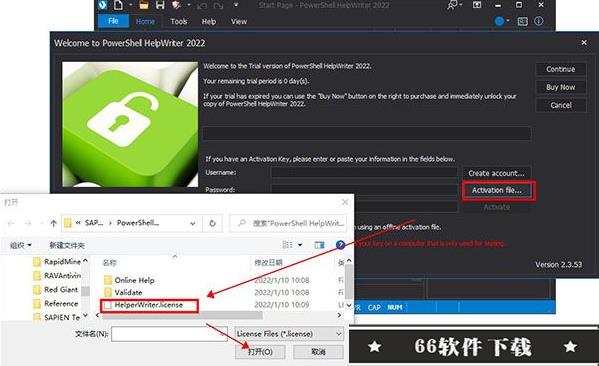The width and height of the screenshot is (599, 366).
Task: Click the PowerShell HelpWriter app logo icon
Action: [102, 5]
